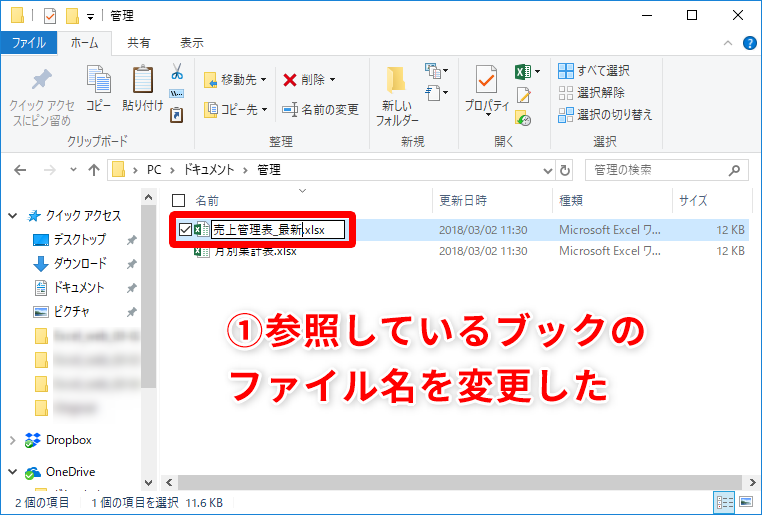Click 選択の切り替え (Invert selection)
762x515 pixels.
point(605,115)
